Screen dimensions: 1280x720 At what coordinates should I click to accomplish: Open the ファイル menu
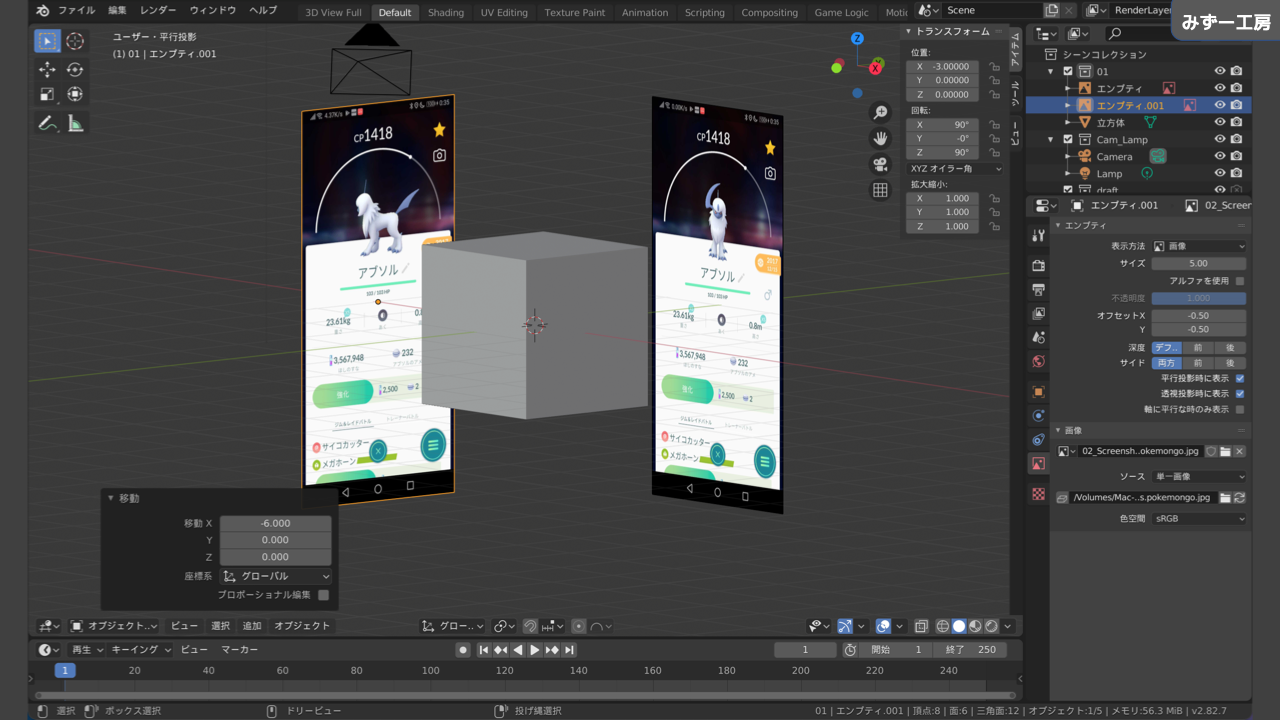tap(77, 10)
